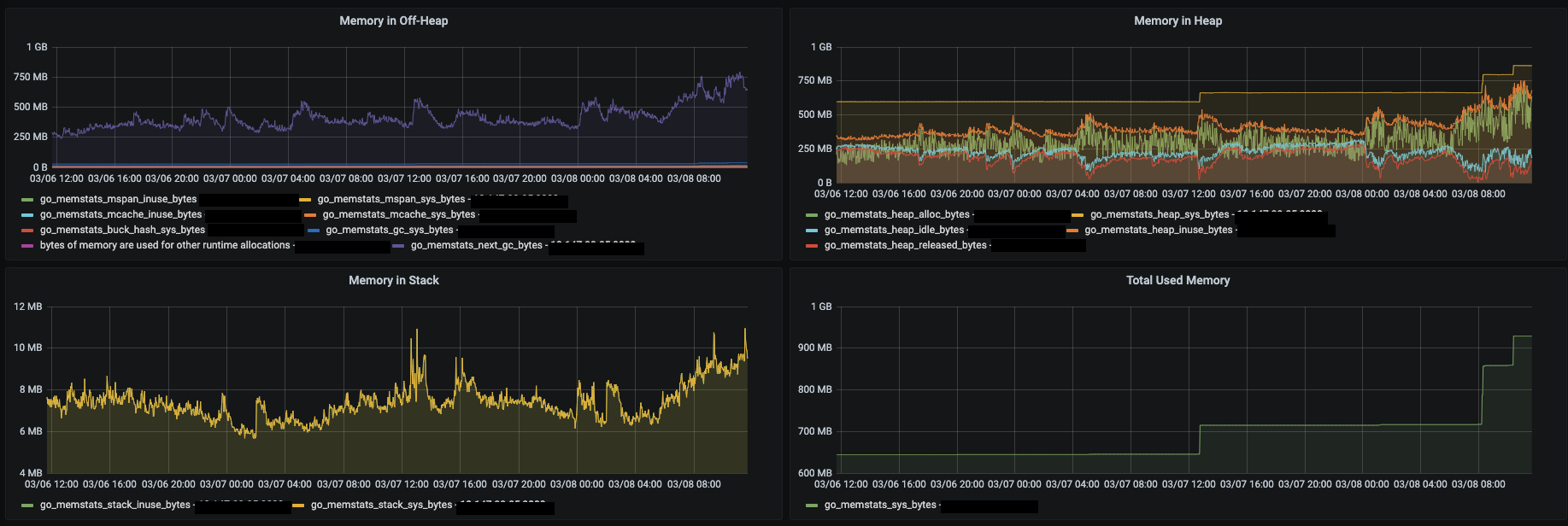Toggle go_memstats_sys_bytes series in legend
Screen dimensions: 1568x526
[880, 505]
